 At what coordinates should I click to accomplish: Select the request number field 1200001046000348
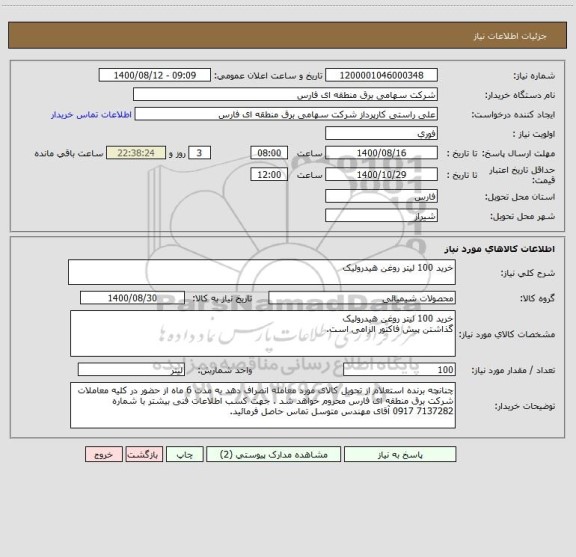click(x=381, y=75)
